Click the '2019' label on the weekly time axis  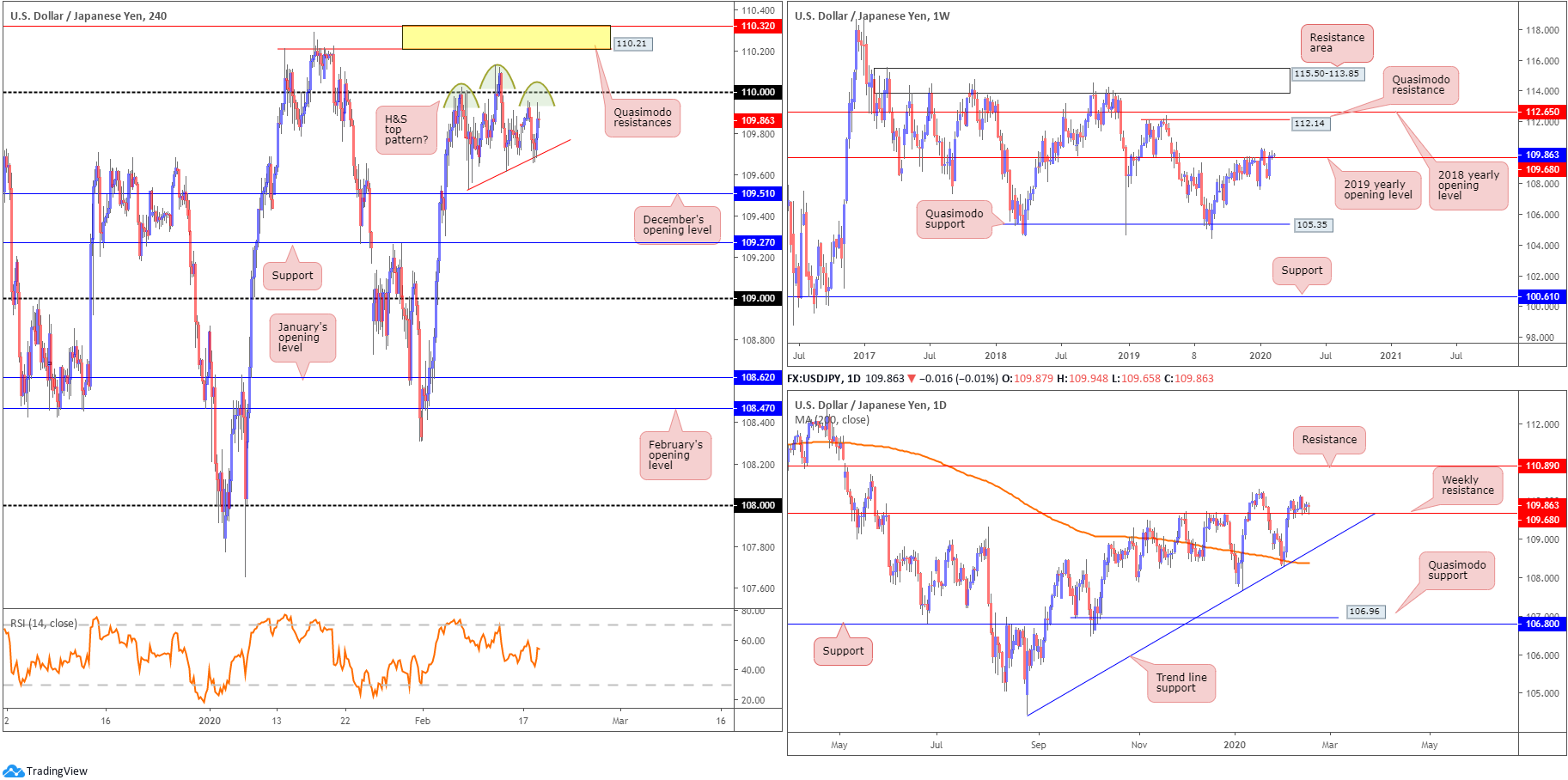click(1129, 356)
